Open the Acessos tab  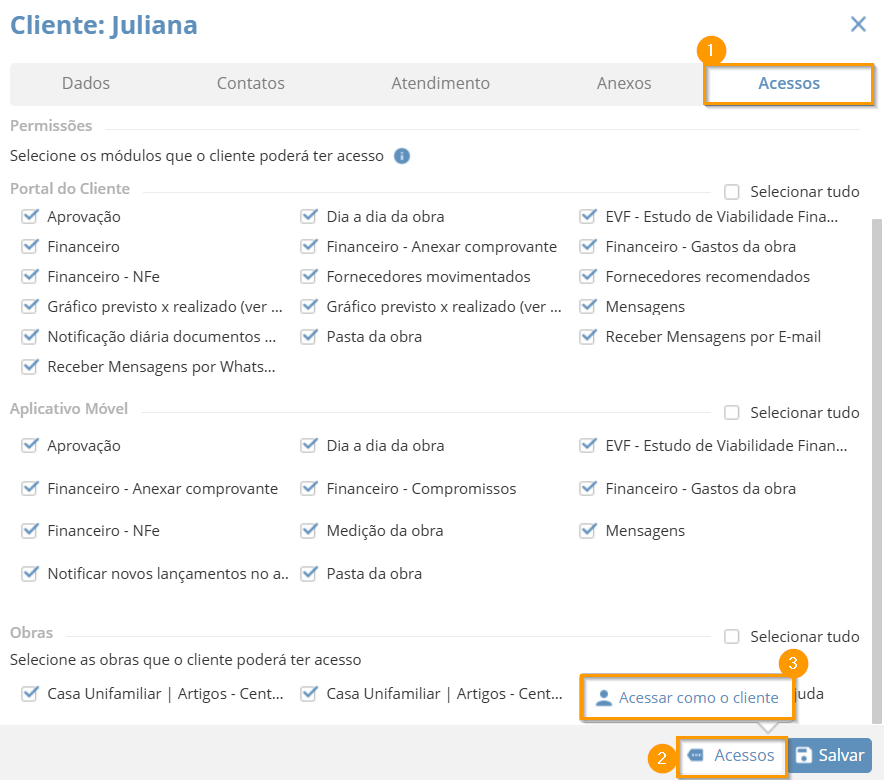point(788,83)
